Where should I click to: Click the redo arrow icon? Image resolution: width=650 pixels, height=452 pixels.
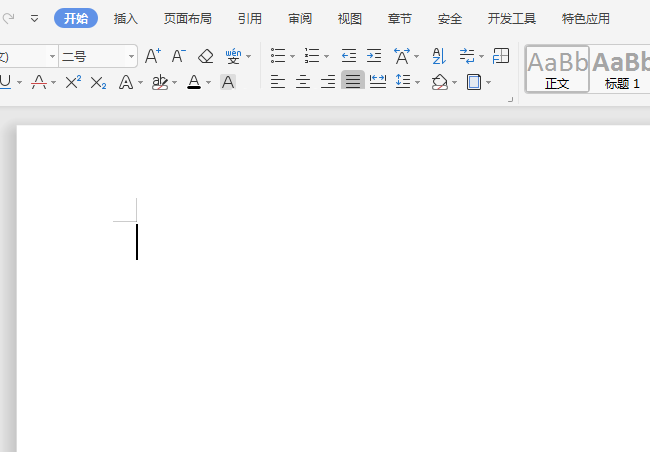coord(8,18)
